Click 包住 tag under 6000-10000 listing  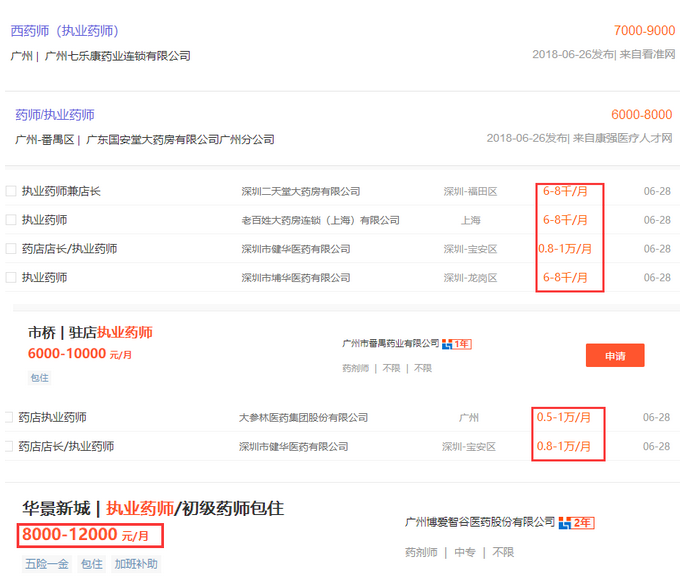(39, 378)
